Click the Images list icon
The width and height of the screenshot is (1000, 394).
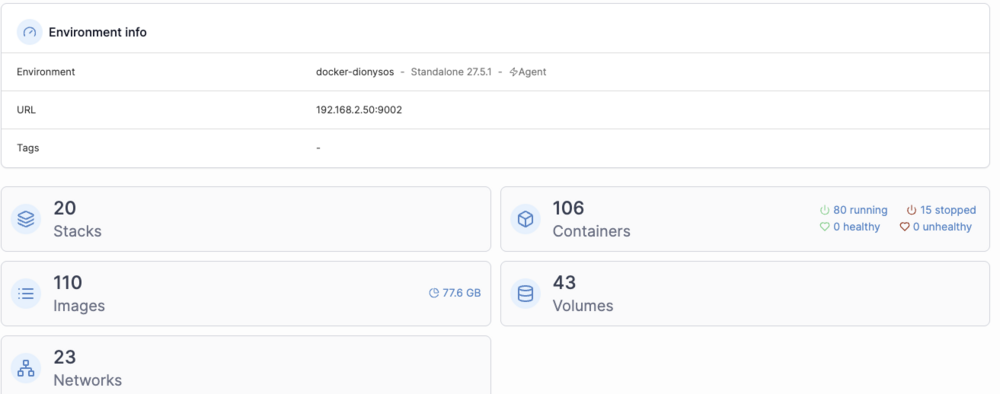(26, 294)
